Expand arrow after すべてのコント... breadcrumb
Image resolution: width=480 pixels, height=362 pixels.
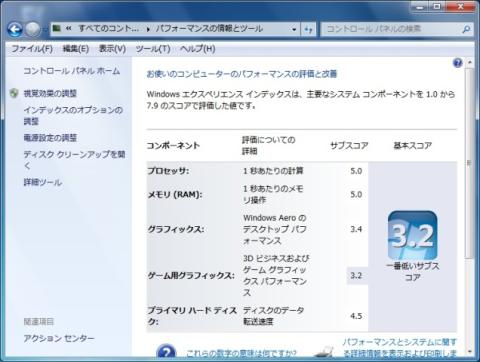coord(148,29)
